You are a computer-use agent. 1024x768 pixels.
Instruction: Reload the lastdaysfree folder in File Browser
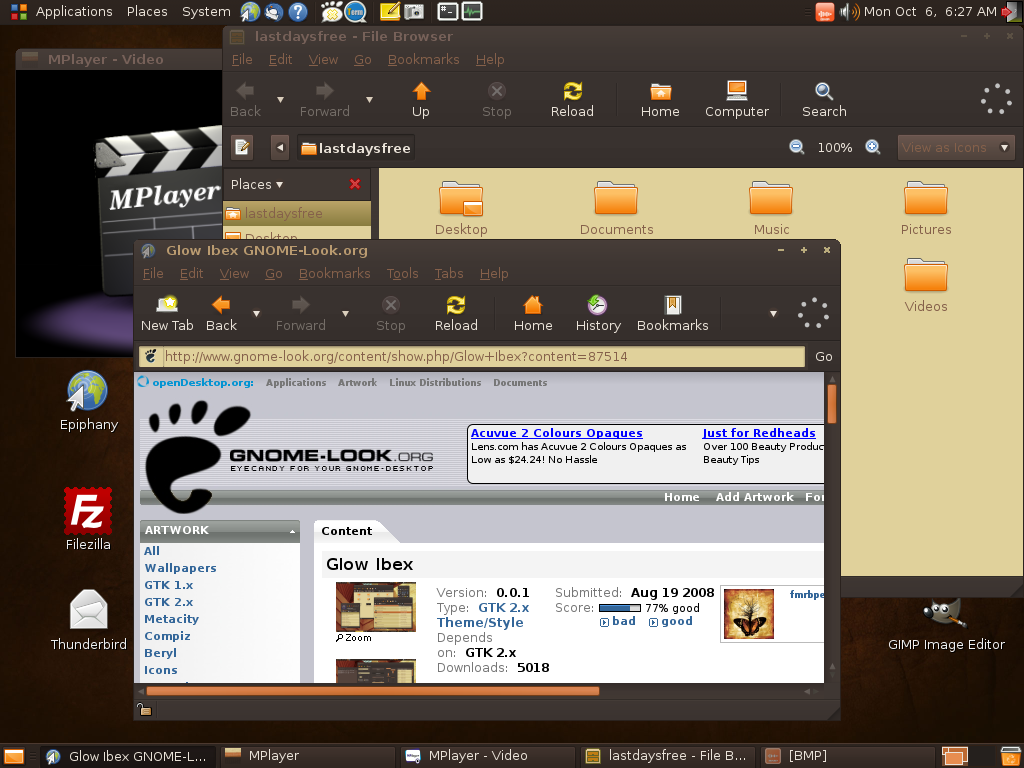(572, 100)
